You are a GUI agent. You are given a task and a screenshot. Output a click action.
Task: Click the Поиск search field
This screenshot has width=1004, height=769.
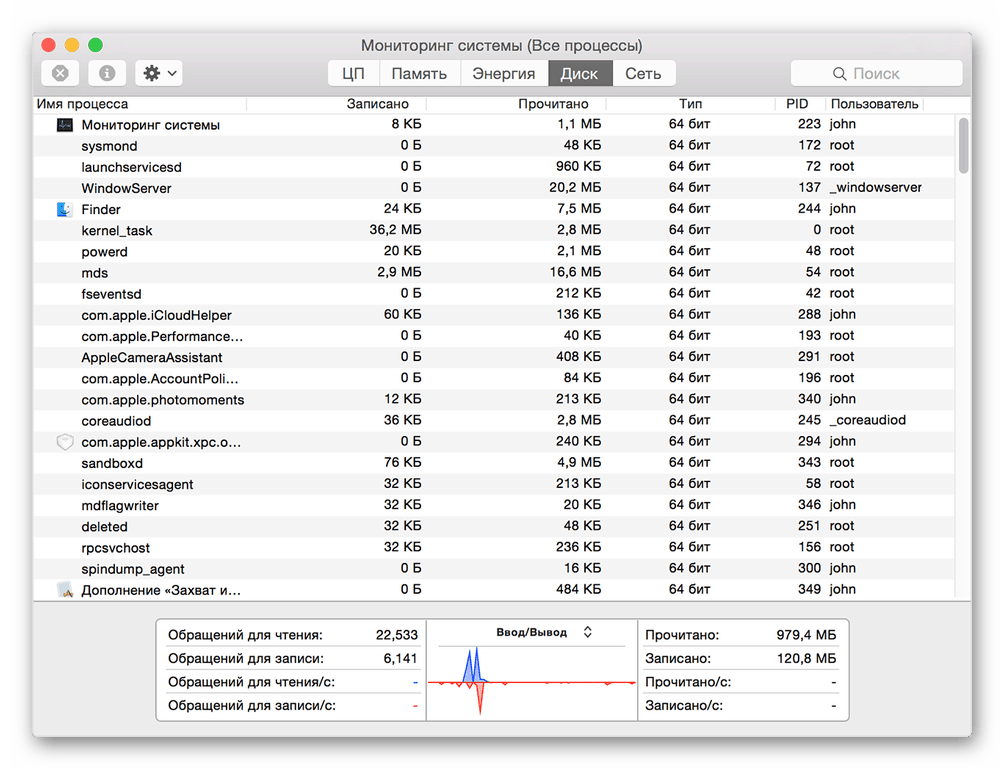pyautogui.click(x=877, y=74)
